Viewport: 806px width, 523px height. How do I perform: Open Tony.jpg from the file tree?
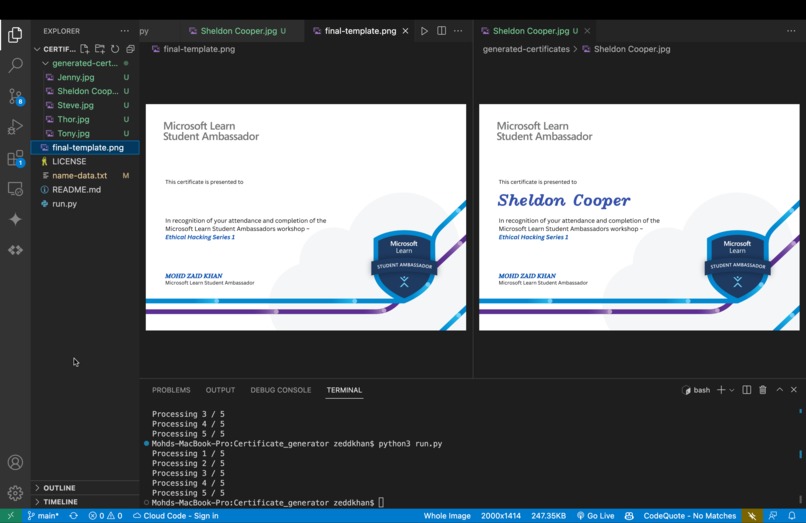[x=85, y=133]
